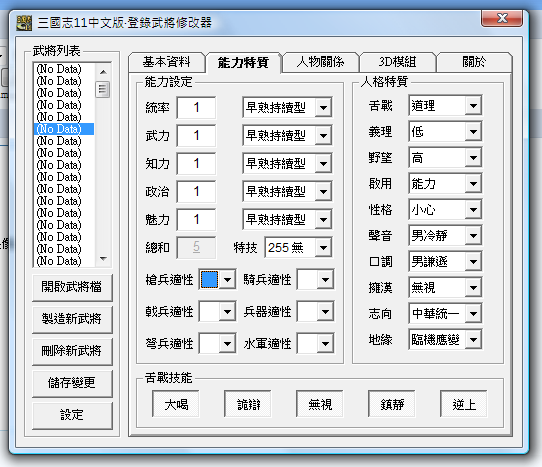Open the 志向 dropdown showing 中華統一
Screen dimensions: 542x467
445,314
